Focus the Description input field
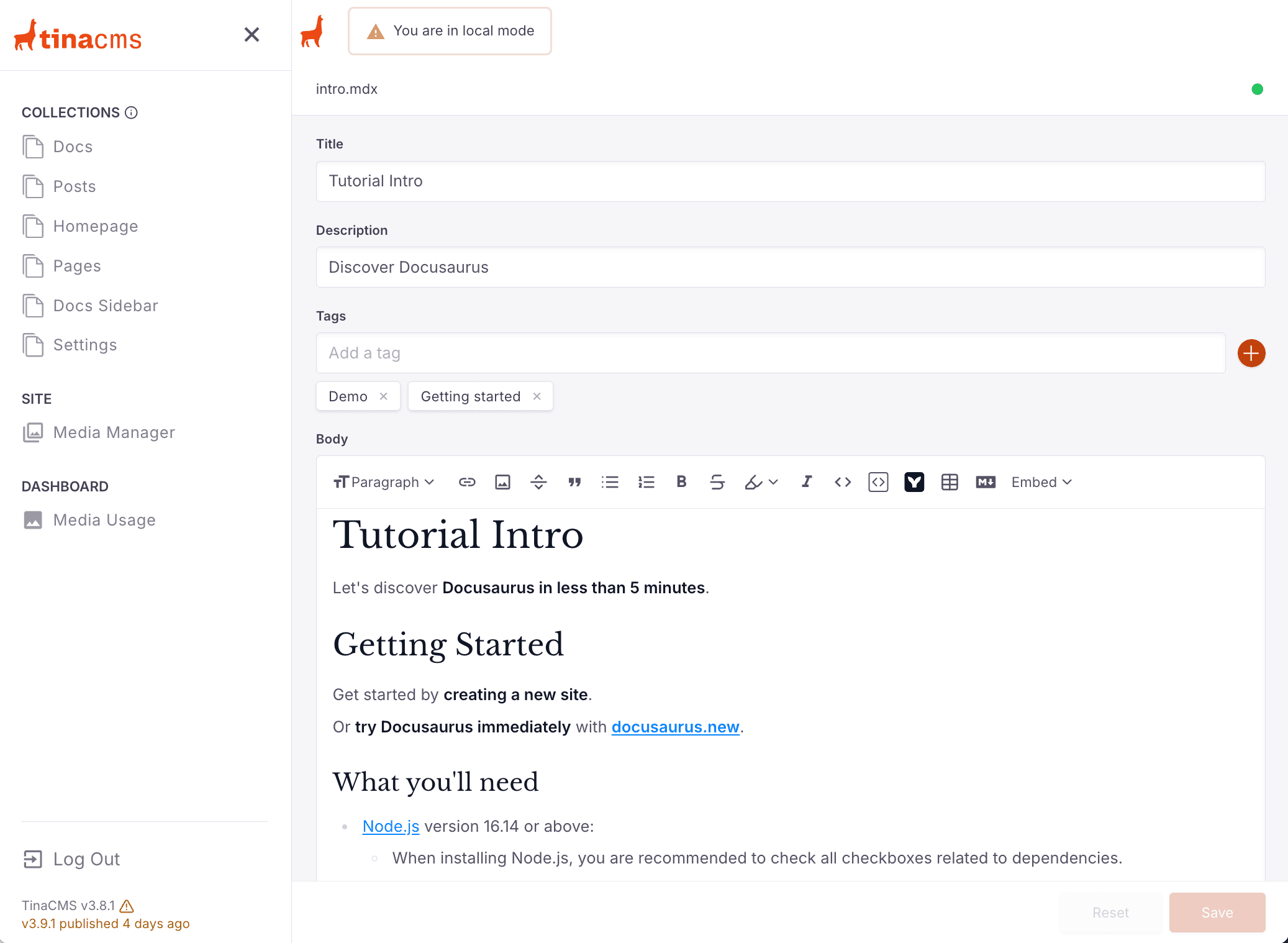 coord(791,267)
